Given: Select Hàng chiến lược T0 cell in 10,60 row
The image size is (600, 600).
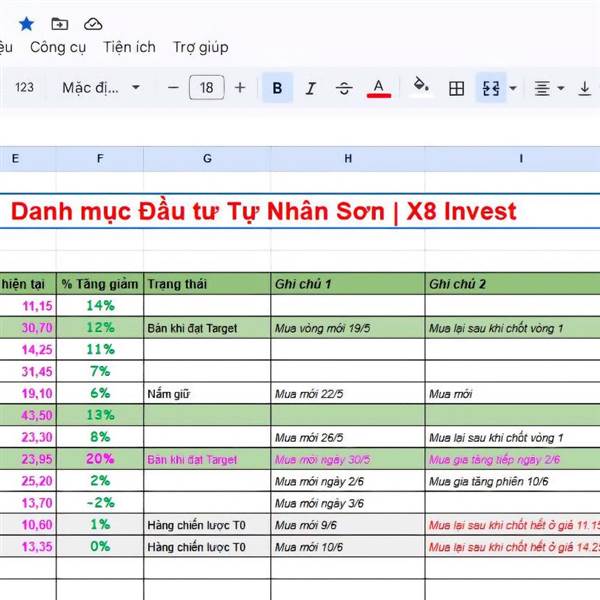Looking at the screenshot, I should [207, 525].
